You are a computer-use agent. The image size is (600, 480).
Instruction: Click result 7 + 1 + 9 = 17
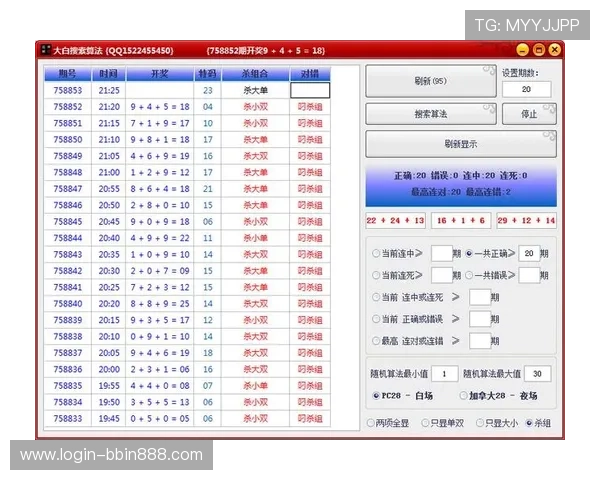pos(160,123)
